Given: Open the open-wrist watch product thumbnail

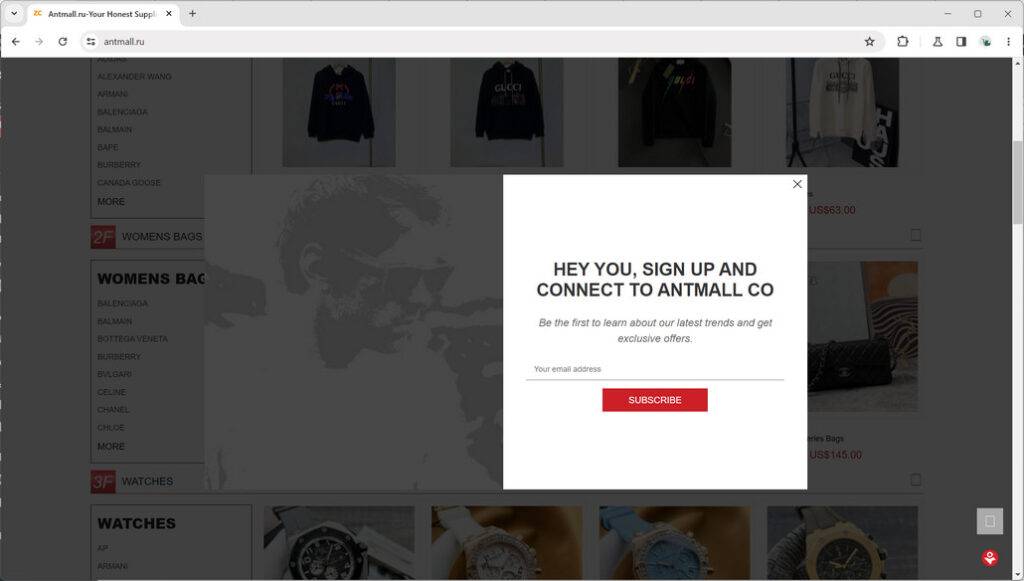Looking at the screenshot, I should [x=338, y=543].
